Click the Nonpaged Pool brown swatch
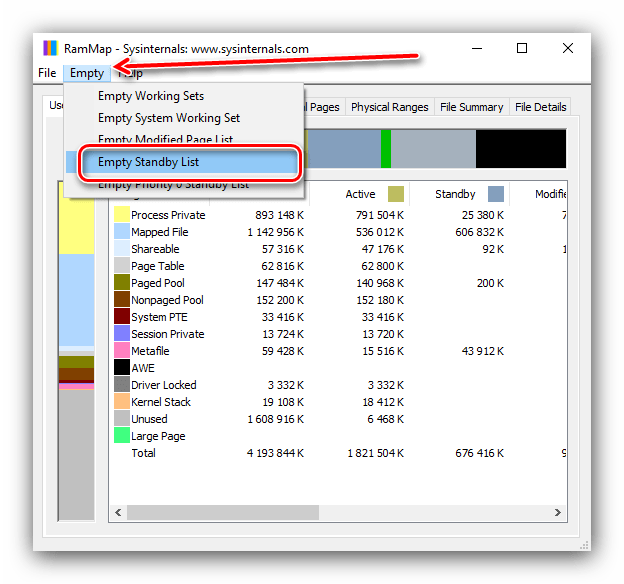 [x=122, y=299]
